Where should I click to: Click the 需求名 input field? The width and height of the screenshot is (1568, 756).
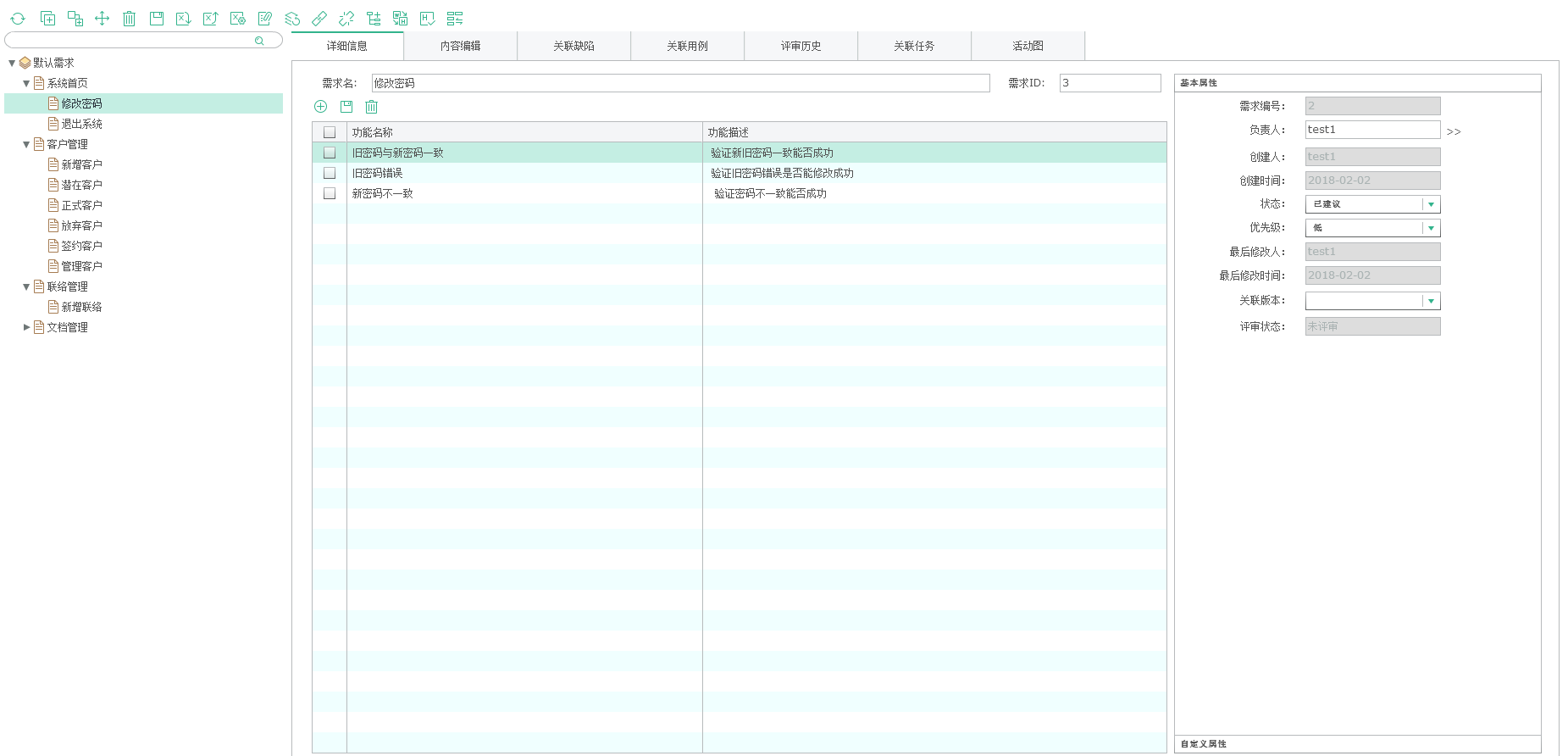680,83
